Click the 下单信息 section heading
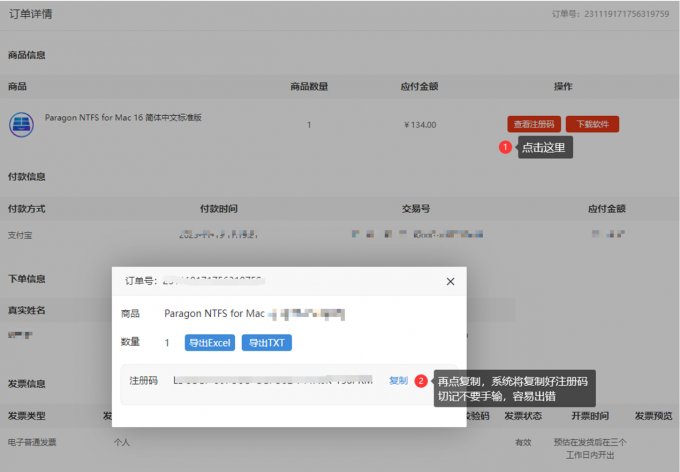 pos(26,279)
